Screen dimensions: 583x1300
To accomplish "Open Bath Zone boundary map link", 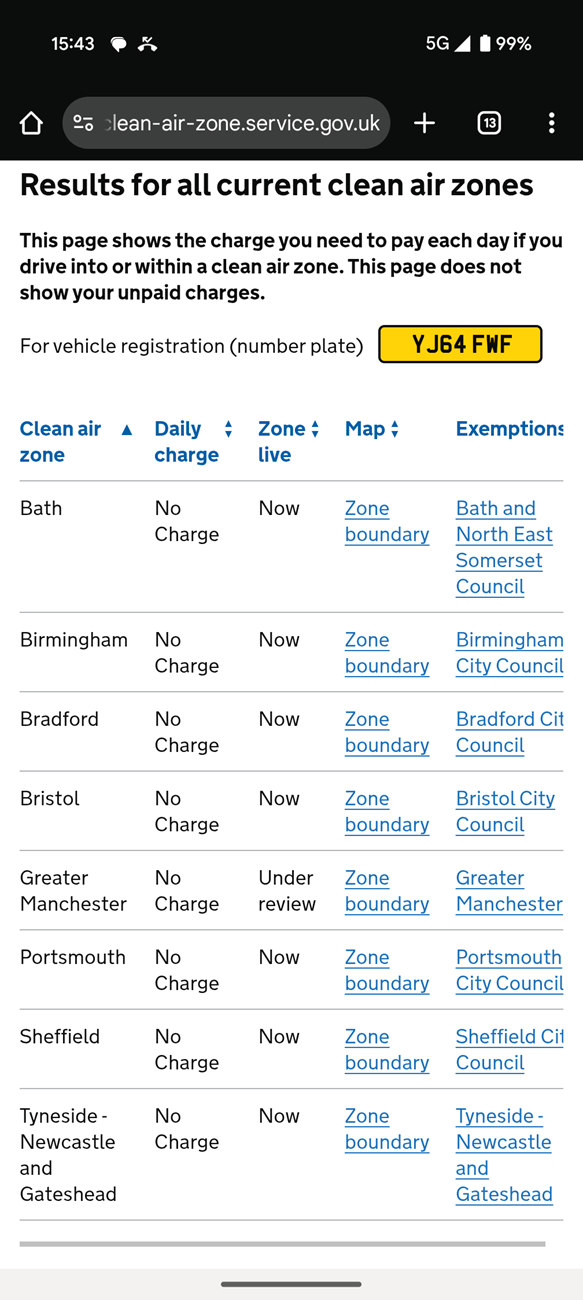I will tap(387, 521).
